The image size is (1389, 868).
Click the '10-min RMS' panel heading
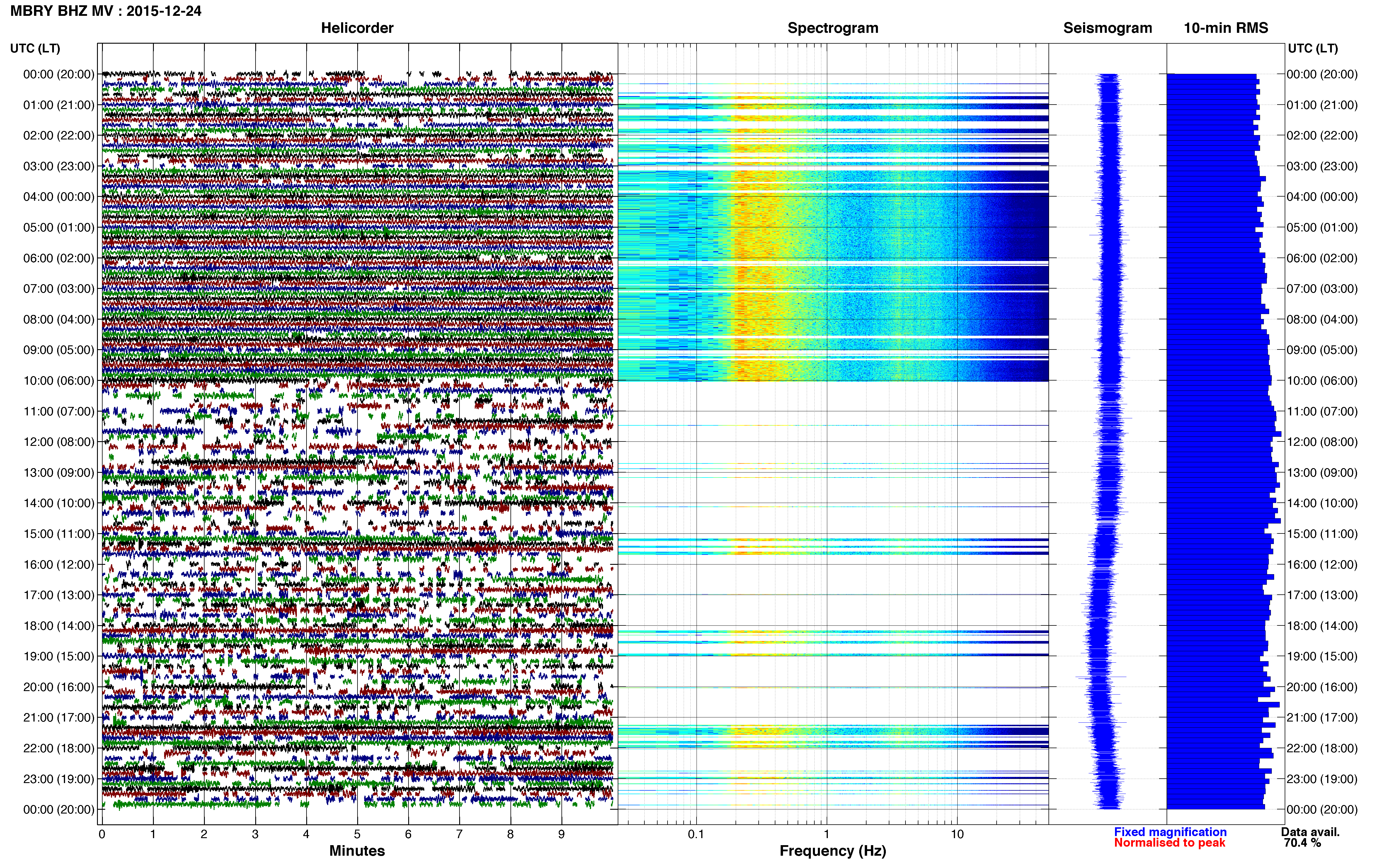click(1226, 28)
